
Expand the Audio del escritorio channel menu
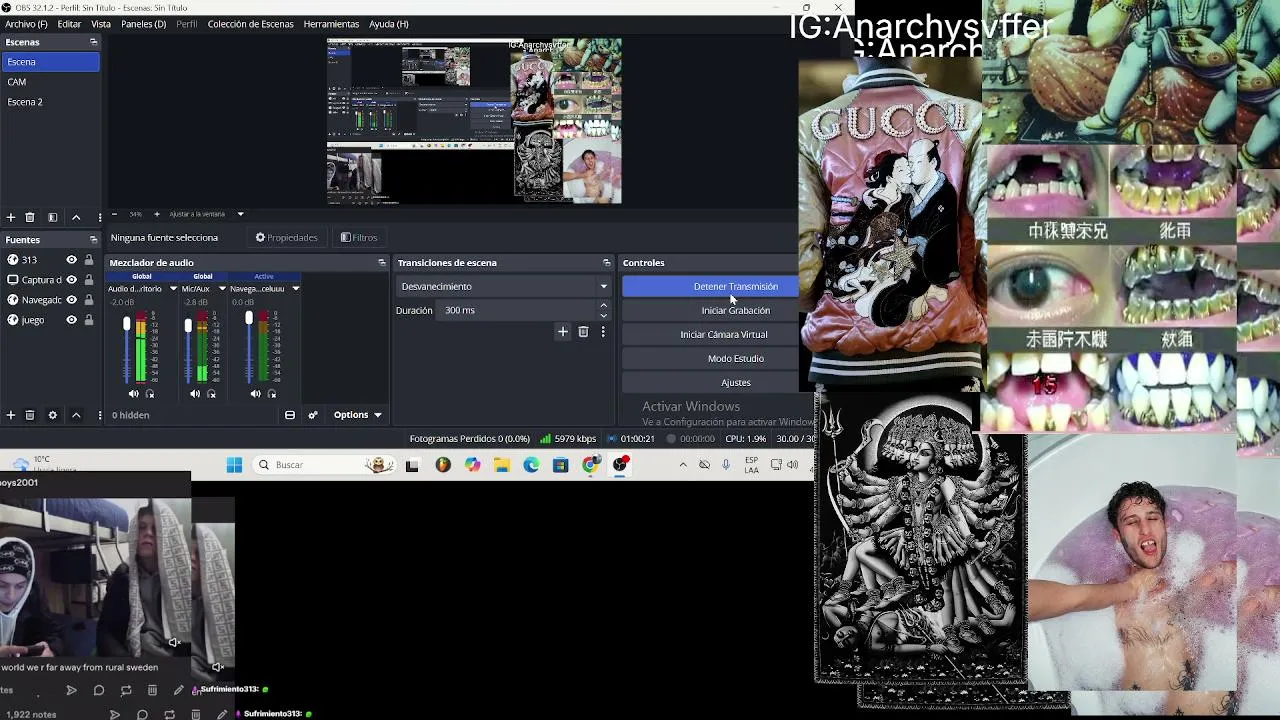point(173,289)
